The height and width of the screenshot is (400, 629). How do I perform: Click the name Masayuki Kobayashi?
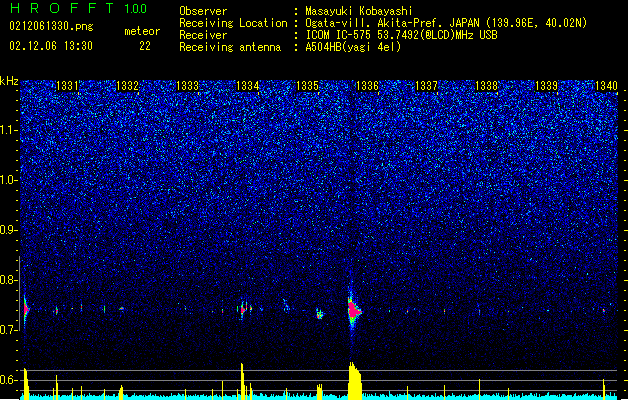point(359,11)
